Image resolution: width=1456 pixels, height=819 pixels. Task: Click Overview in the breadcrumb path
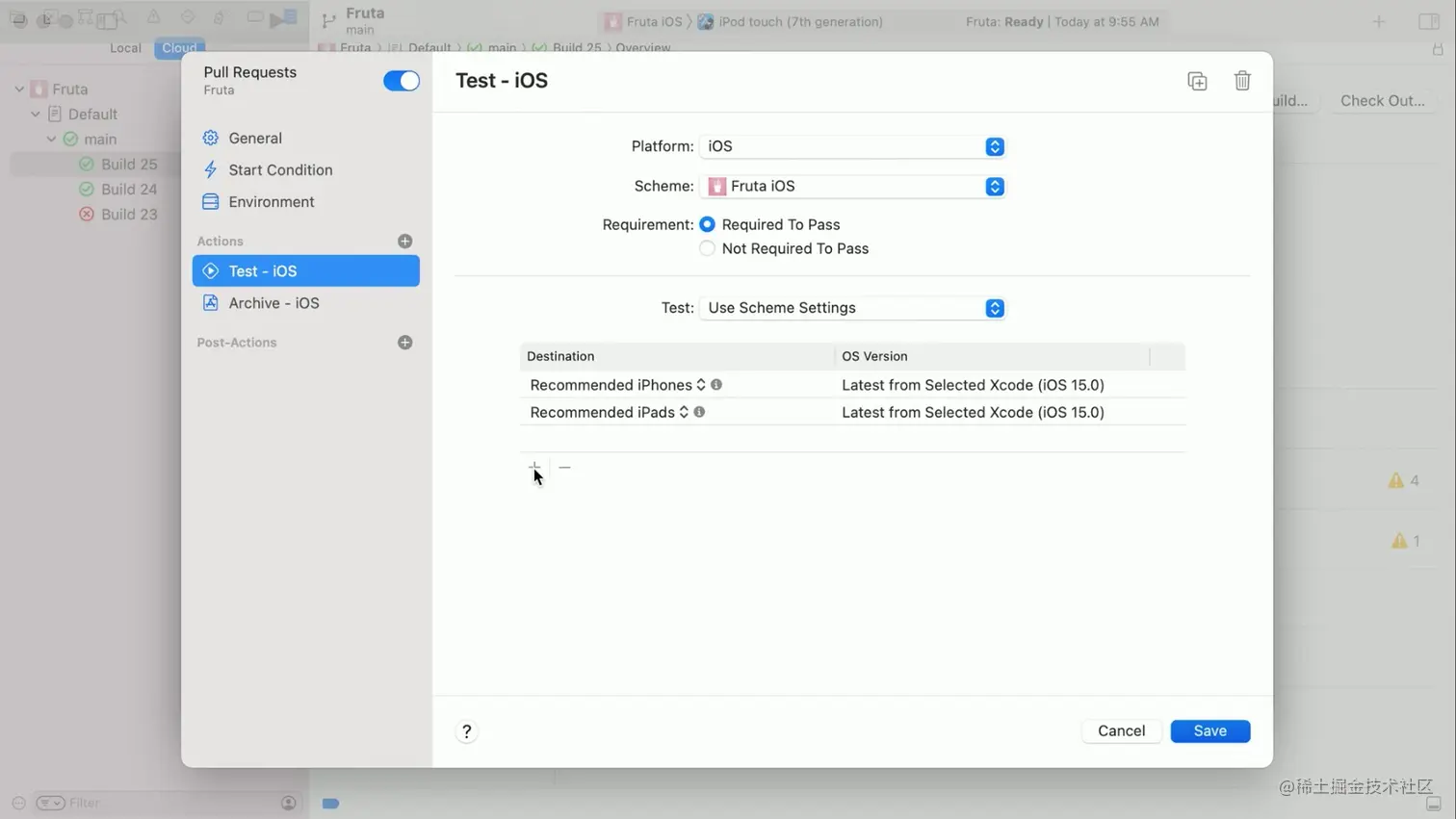642,48
